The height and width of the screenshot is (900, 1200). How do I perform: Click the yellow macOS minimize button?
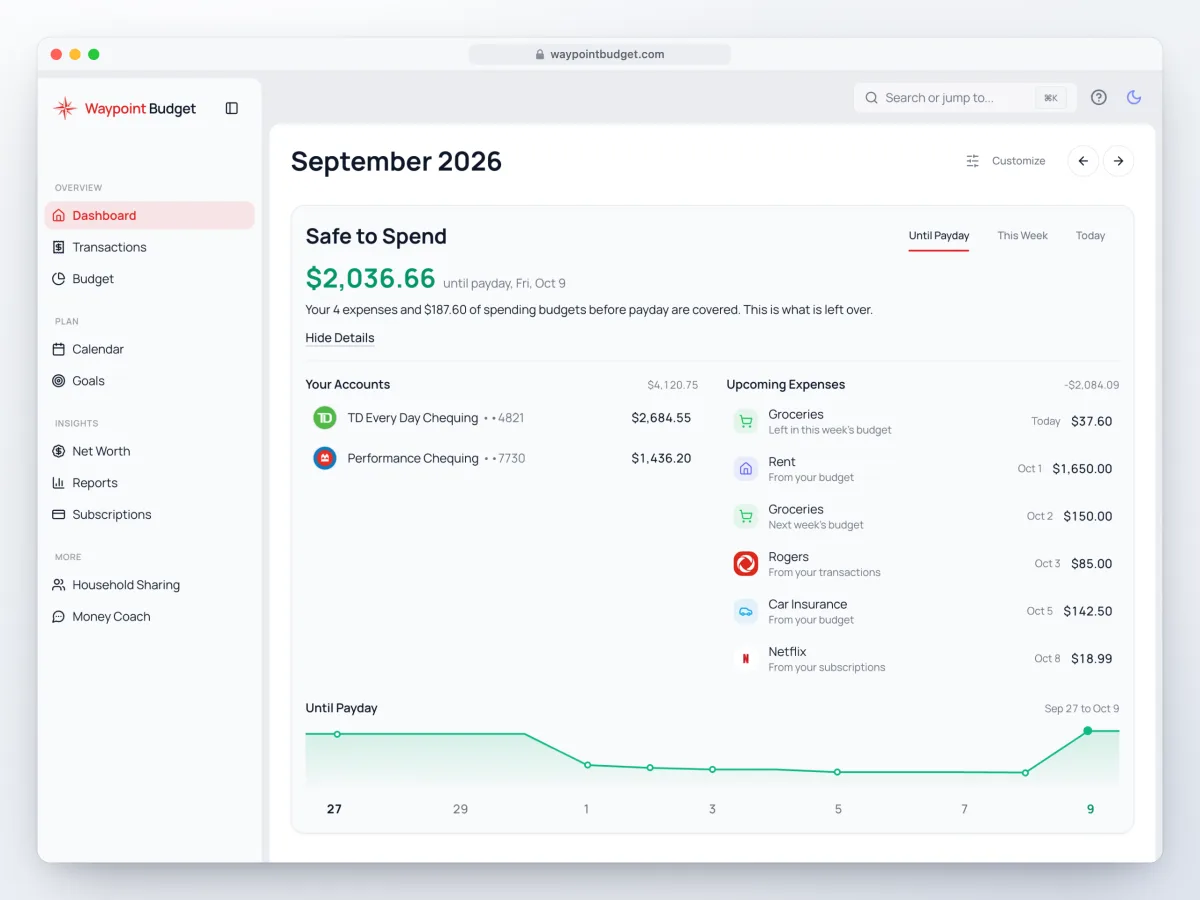pyautogui.click(x=75, y=55)
